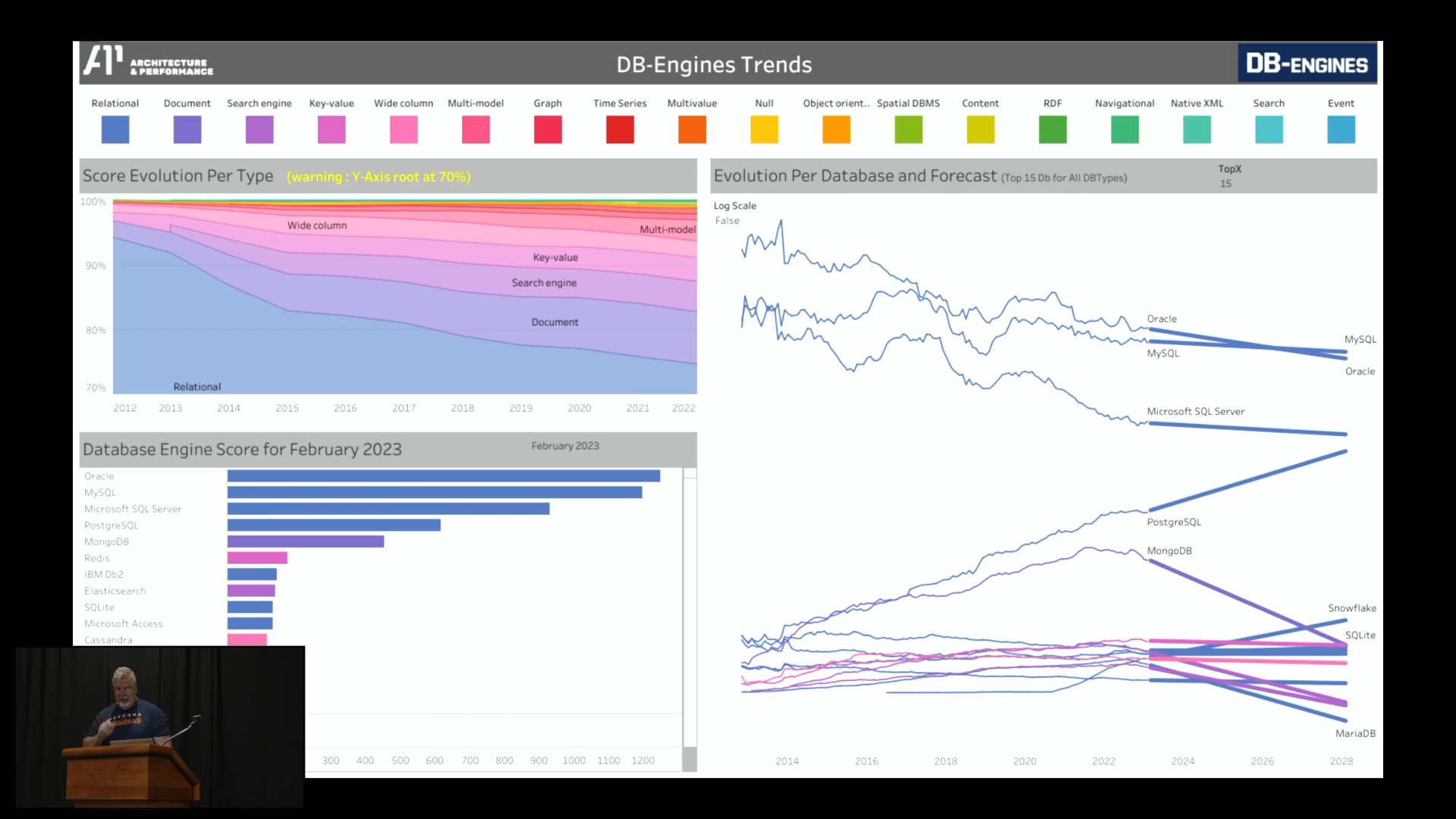
Task: Click the Microsoft SQL Server line label
Action: point(1195,412)
